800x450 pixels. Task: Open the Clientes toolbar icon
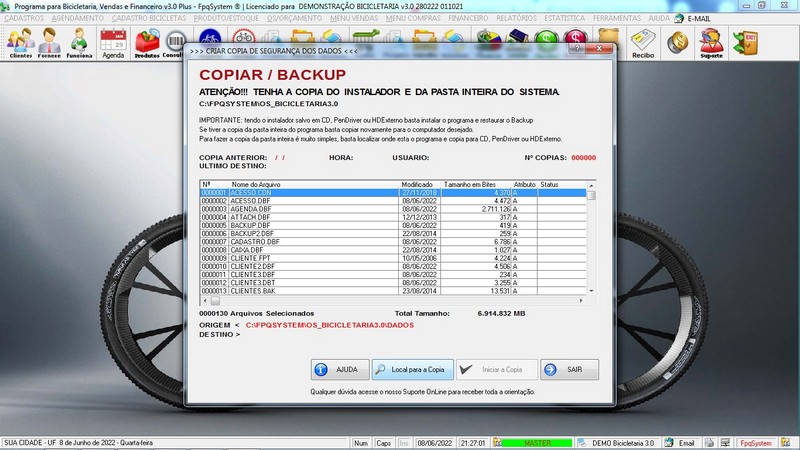pos(20,43)
